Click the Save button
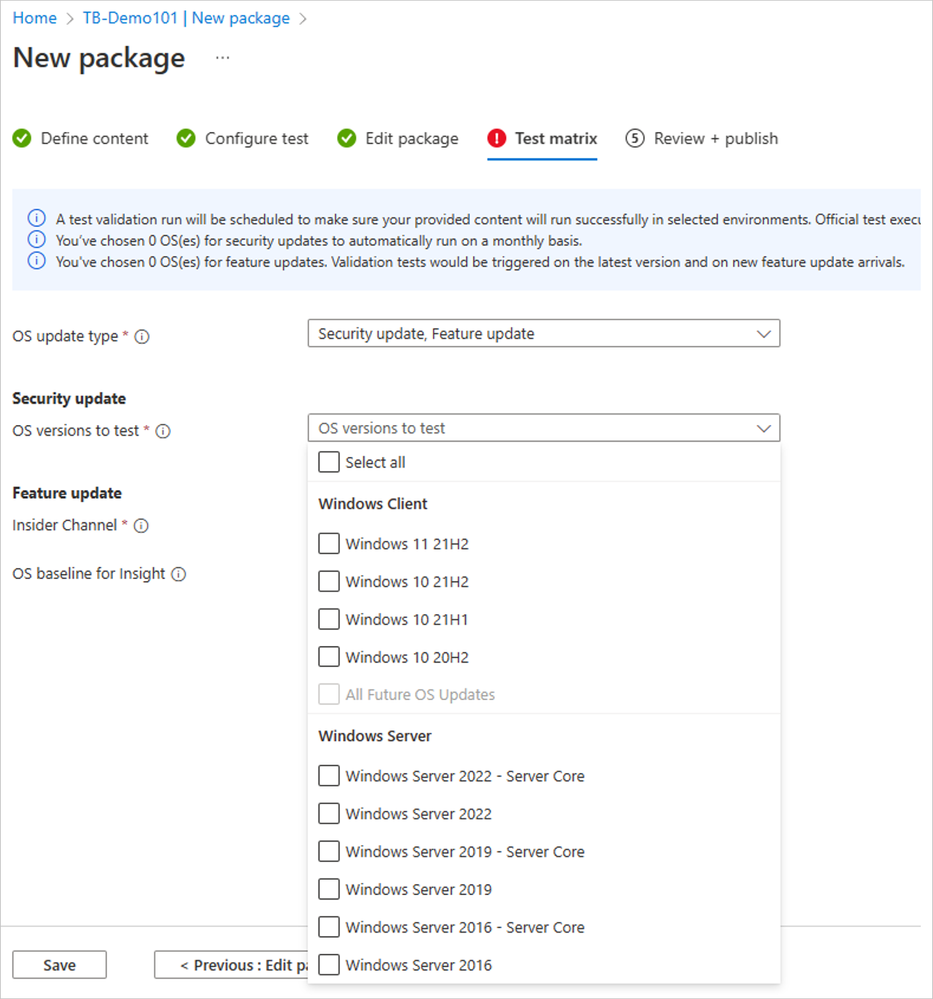Image resolution: width=933 pixels, height=999 pixels. (59, 965)
